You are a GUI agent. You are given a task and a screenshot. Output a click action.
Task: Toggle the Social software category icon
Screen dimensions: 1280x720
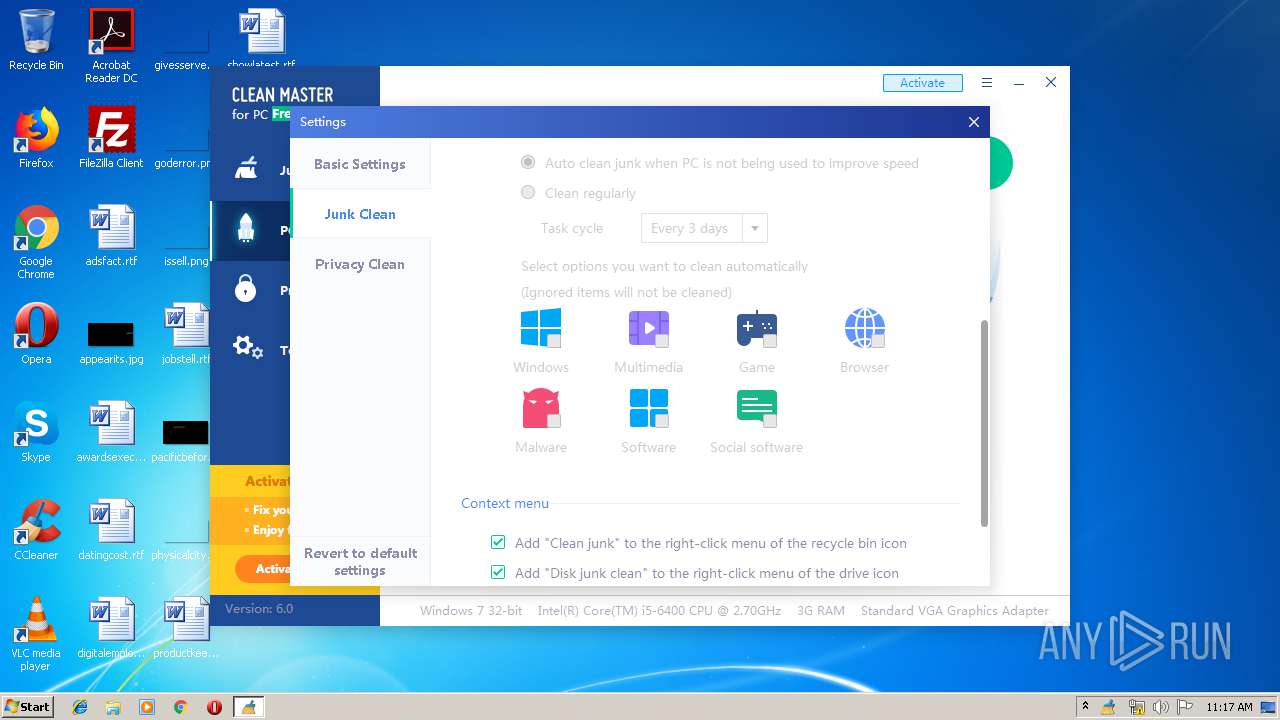[757, 408]
